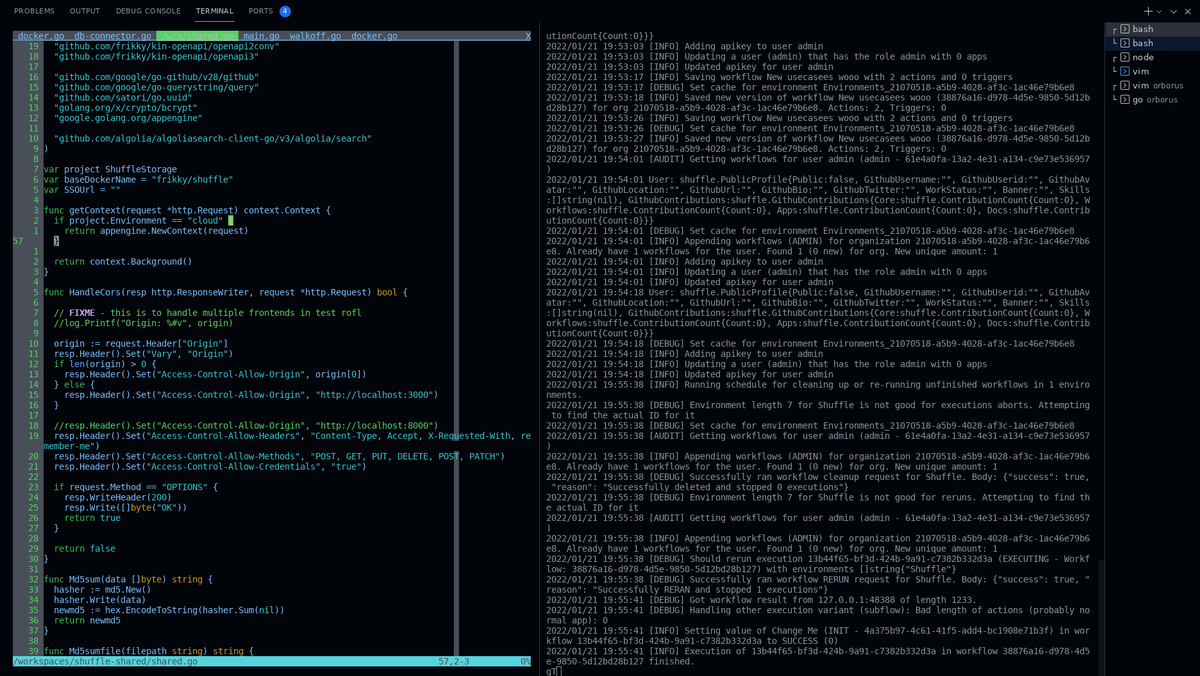
Task: Open launch profile dropdown beside plus icon
Action: tap(1158, 11)
